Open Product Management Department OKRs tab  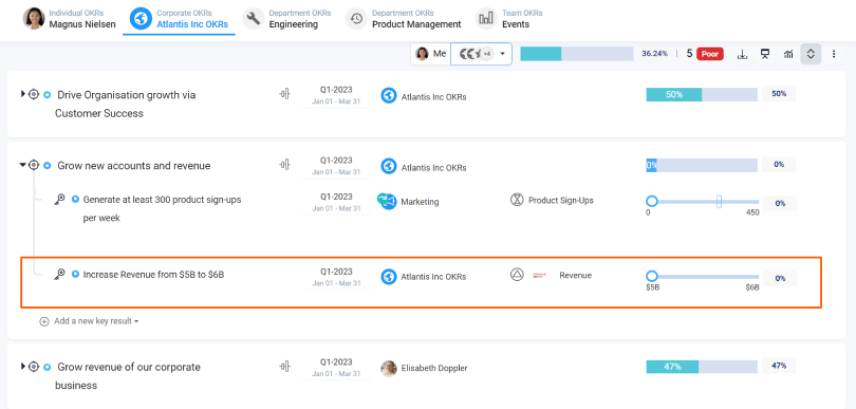click(x=403, y=19)
